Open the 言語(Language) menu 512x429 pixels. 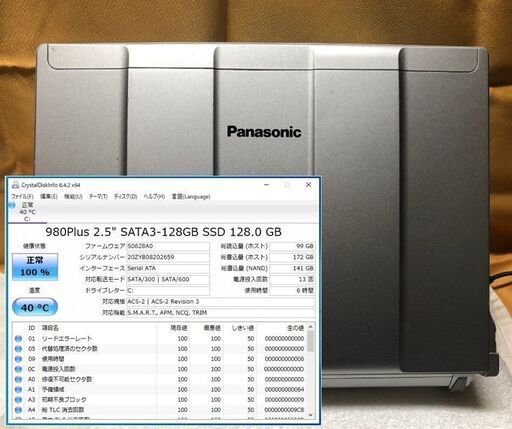point(191,196)
